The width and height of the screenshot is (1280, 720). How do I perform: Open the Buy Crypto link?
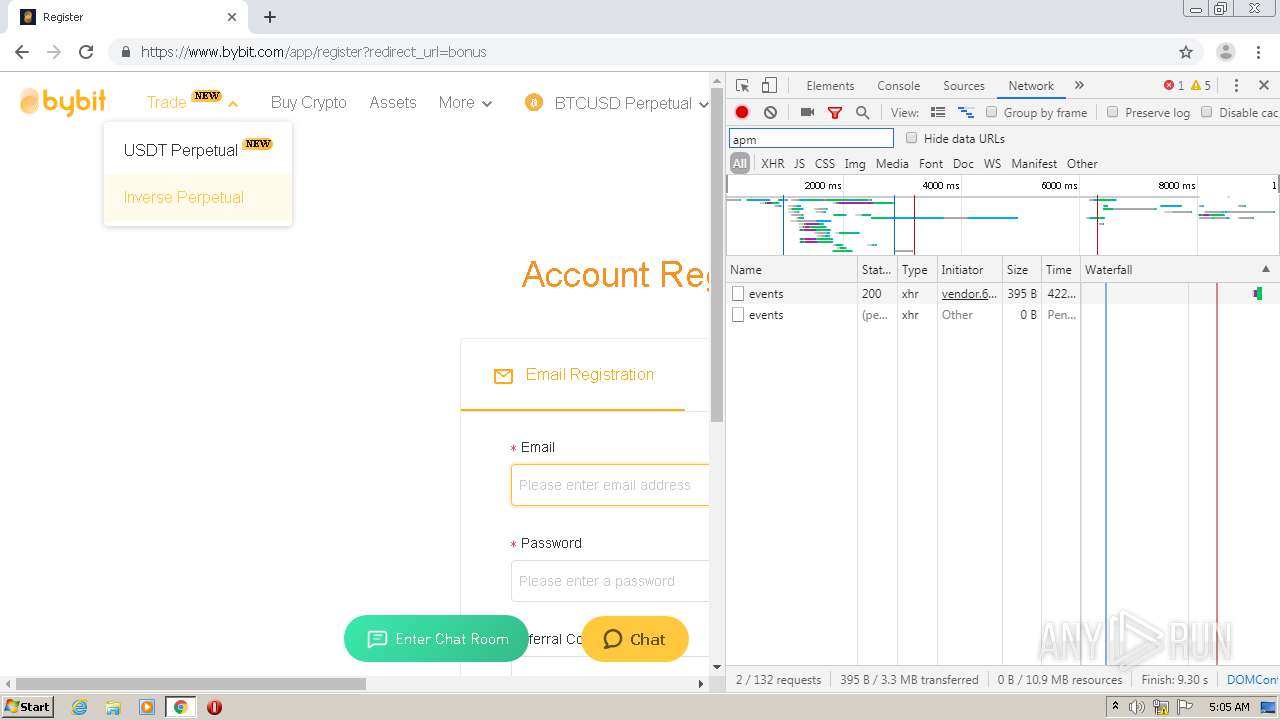click(308, 102)
